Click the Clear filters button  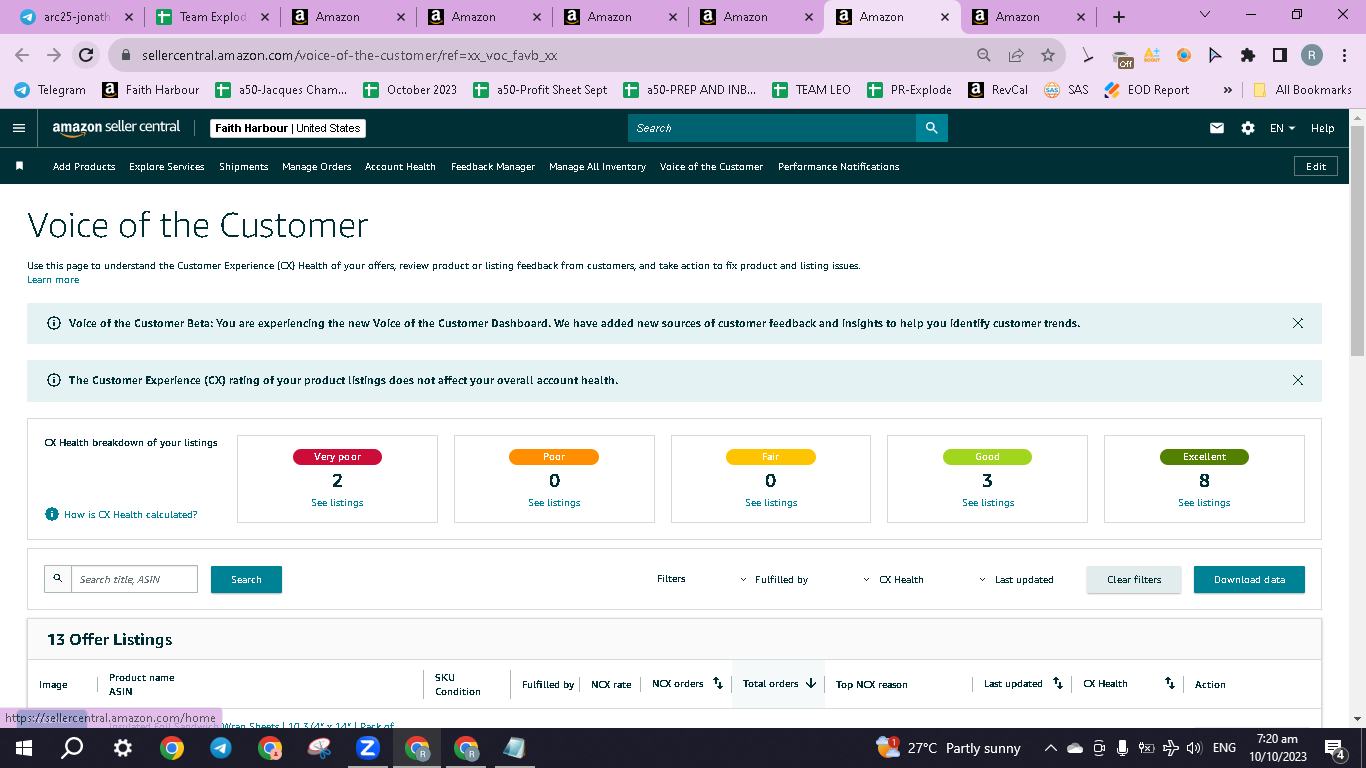tap(1134, 580)
